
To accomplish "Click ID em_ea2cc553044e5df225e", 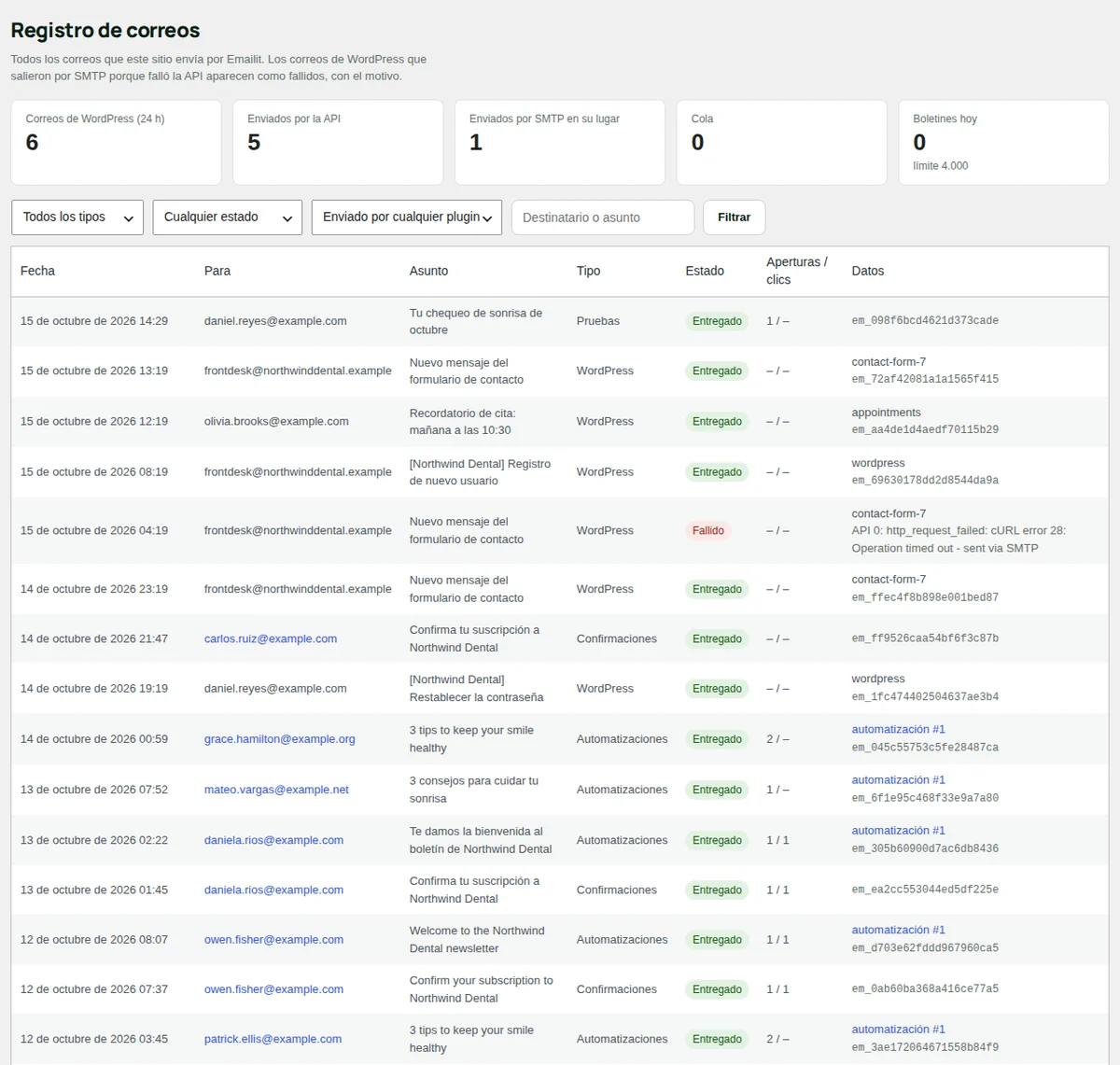I will [925, 890].
